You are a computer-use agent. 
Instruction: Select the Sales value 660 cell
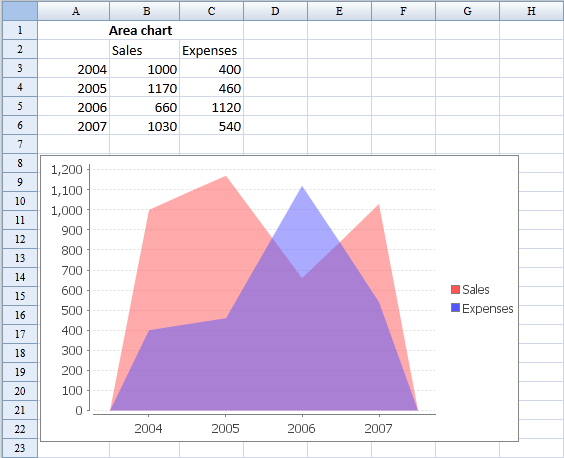pyautogui.click(x=145, y=106)
